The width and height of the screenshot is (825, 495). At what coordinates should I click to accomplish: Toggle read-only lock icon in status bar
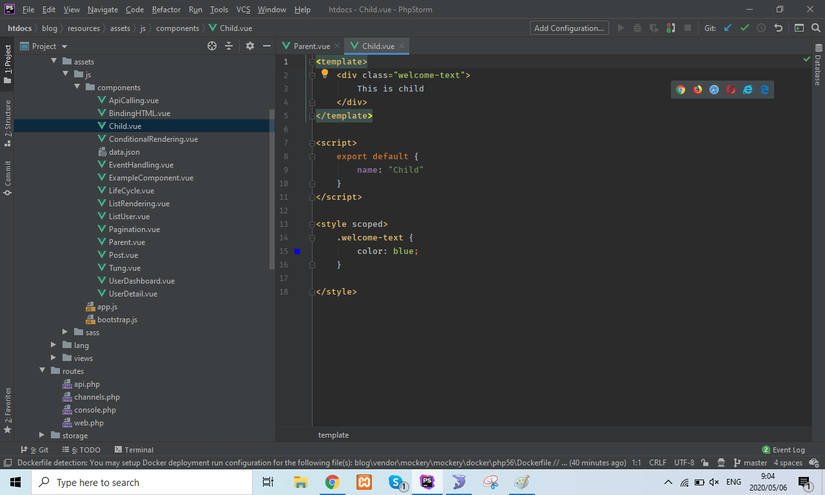pos(705,463)
